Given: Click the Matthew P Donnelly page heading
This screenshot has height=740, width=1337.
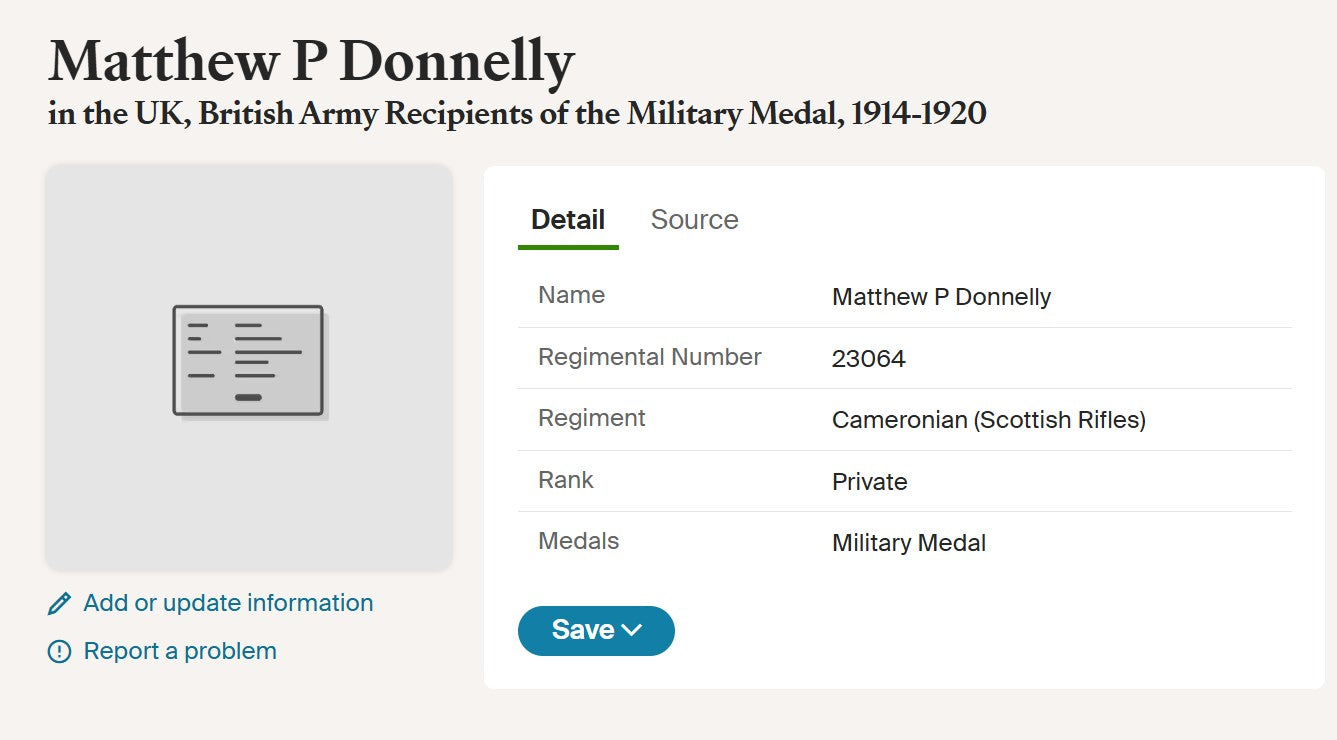Looking at the screenshot, I should pyautogui.click(x=310, y=60).
